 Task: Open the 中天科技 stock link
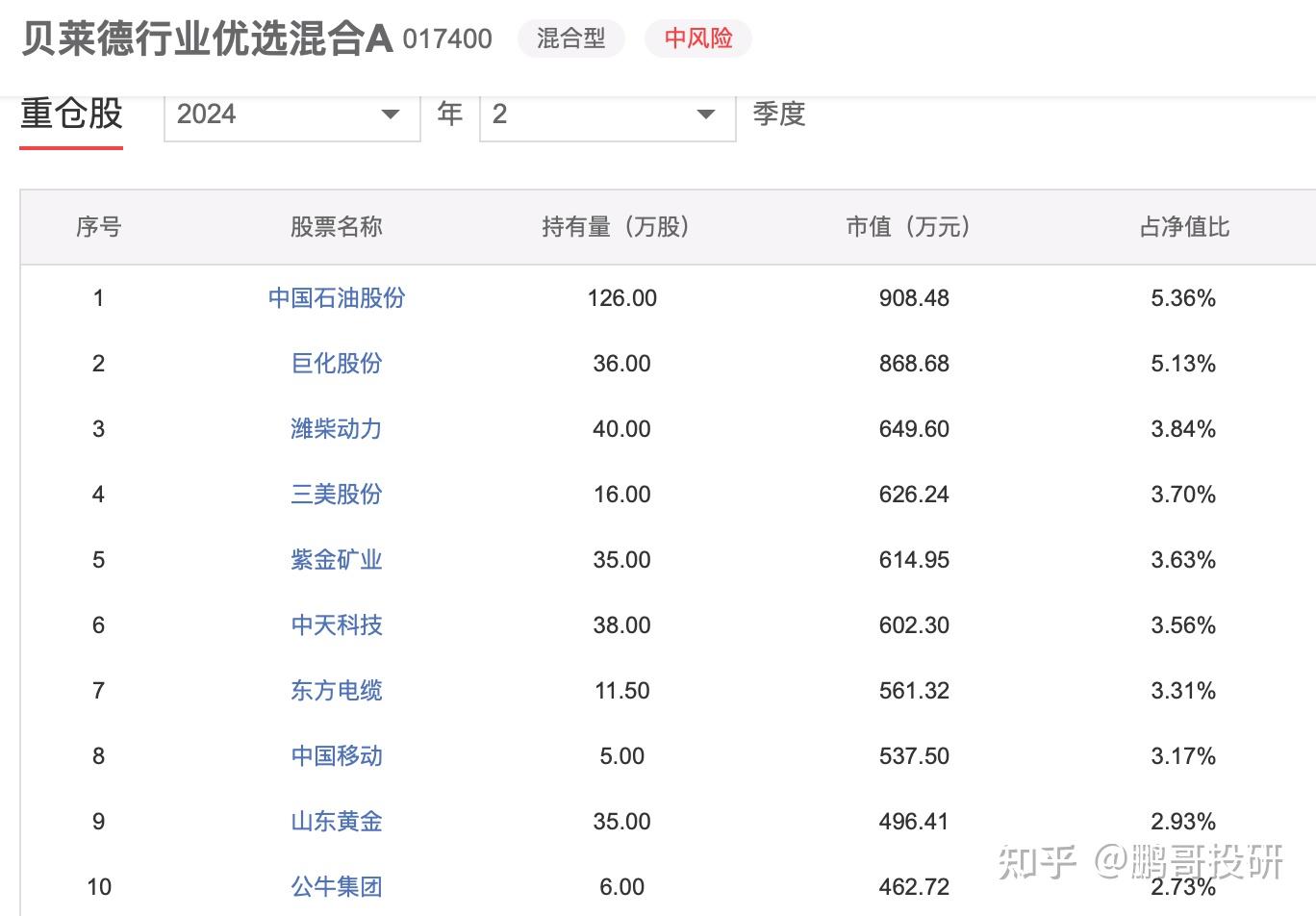tap(337, 625)
